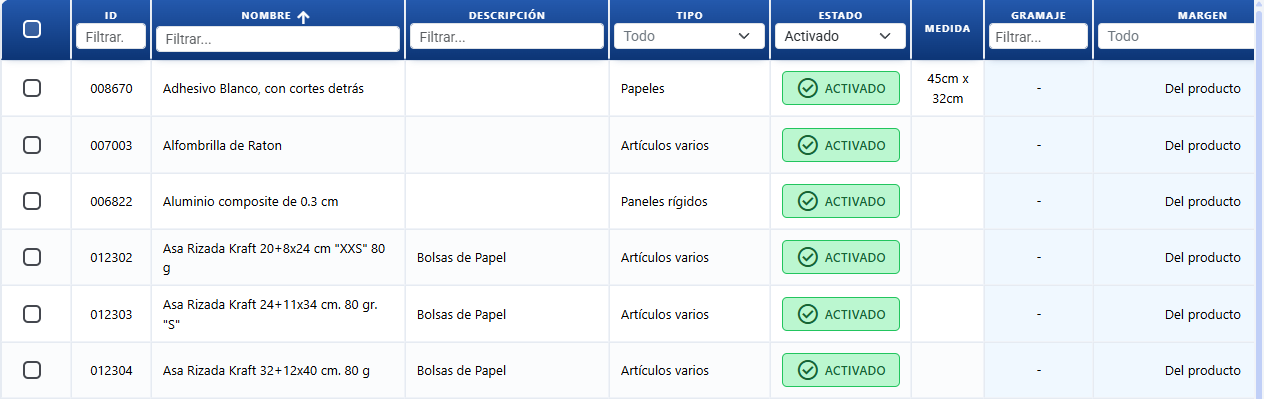Click the GRAMAJE column header label
The height and width of the screenshot is (399, 1264).
tap(1038, 16)
